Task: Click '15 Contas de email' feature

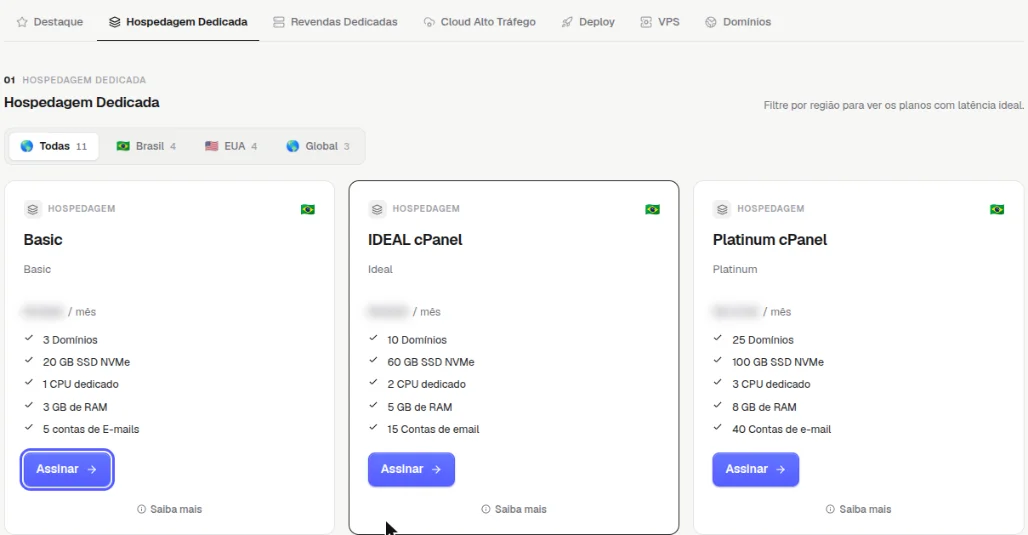Action: 433,429
